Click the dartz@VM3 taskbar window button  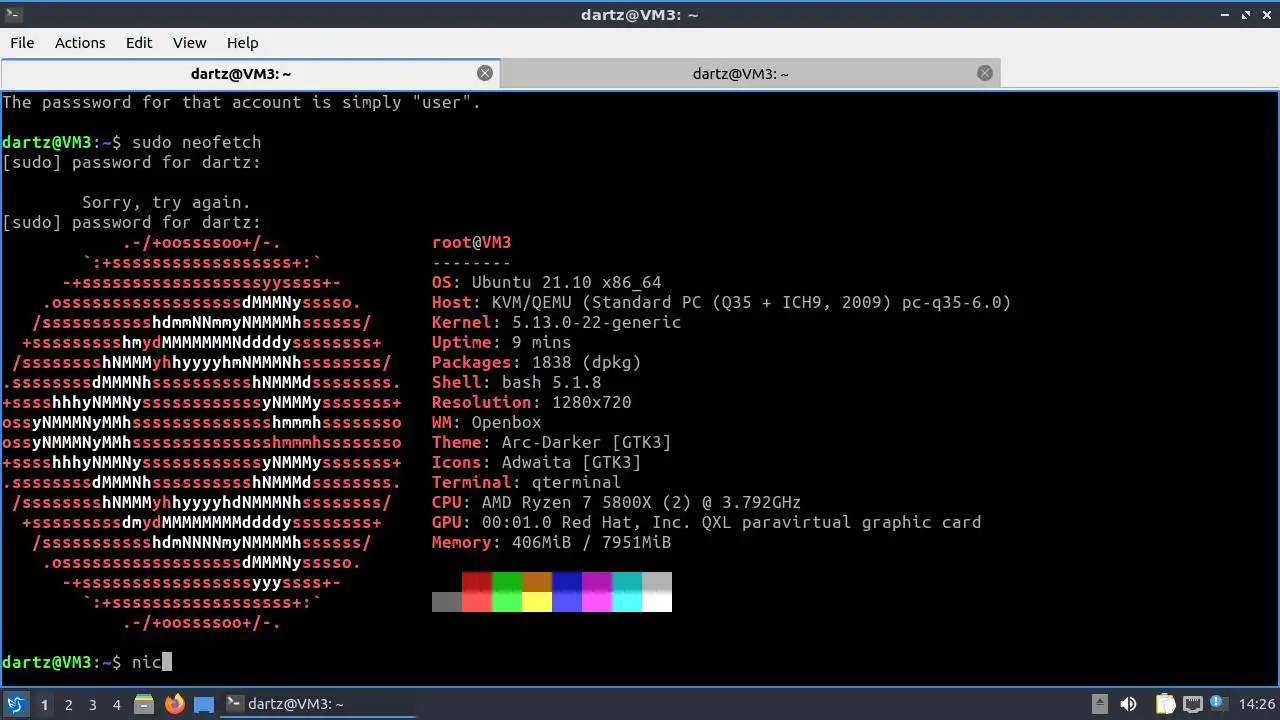tap(318, 704)
